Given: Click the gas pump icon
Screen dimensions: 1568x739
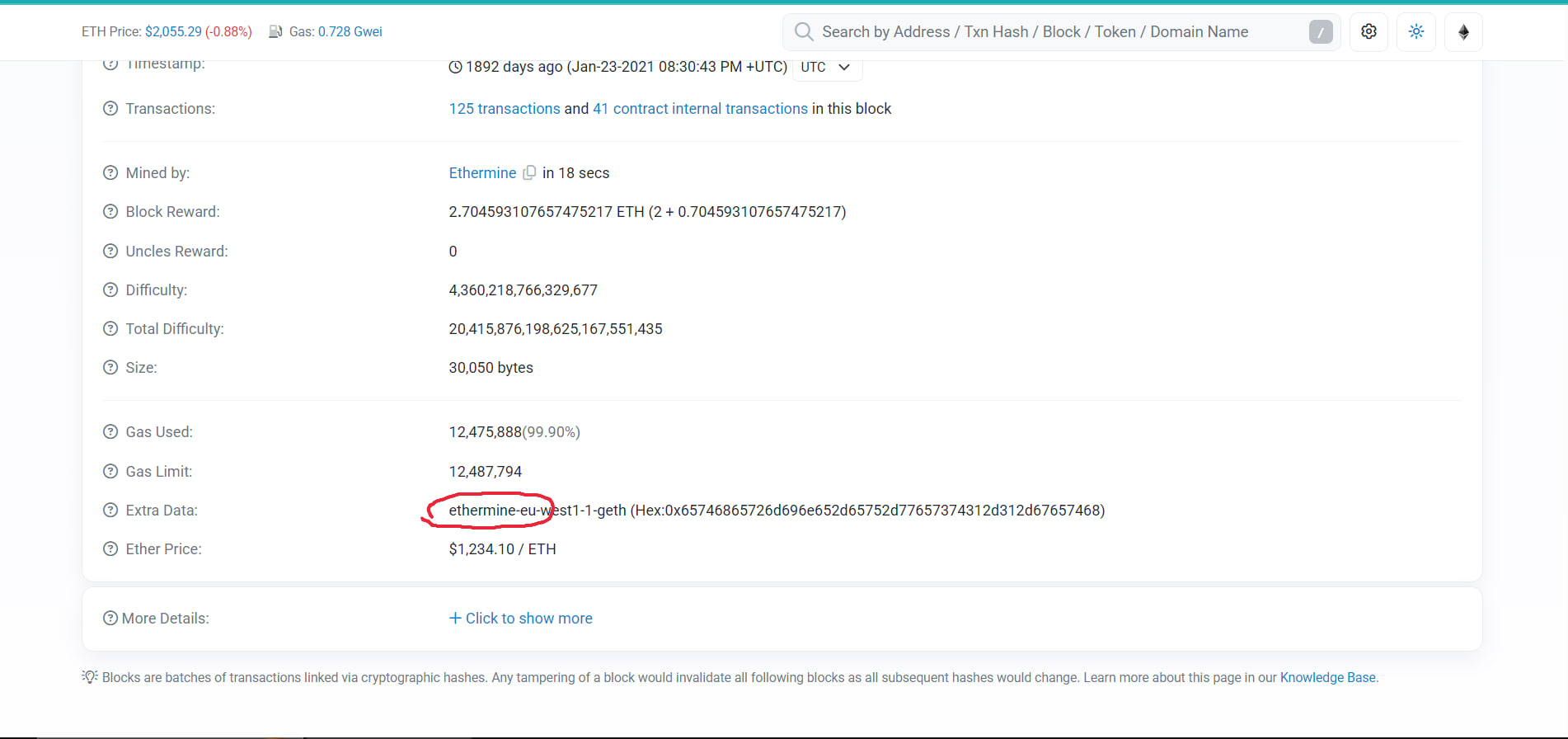Looking at the screenshot, I should [x=275, y=31].
